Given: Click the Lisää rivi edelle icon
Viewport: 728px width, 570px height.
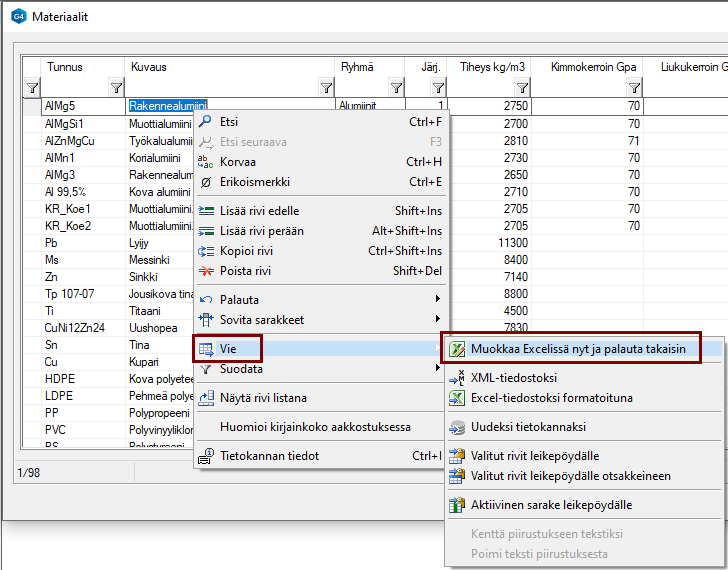Looking at the screenshot, I should (x=206, y=211).
